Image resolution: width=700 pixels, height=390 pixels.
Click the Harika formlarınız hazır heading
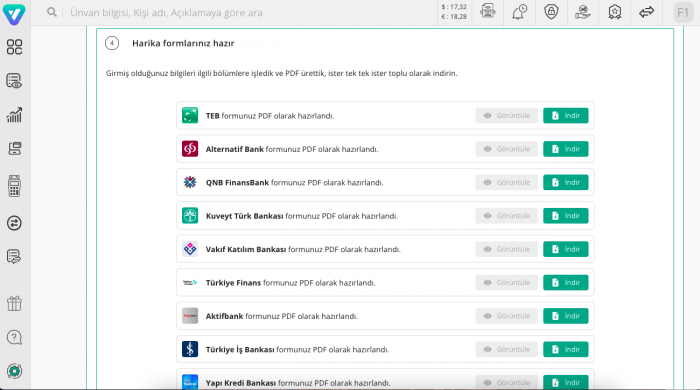[183, 43]
